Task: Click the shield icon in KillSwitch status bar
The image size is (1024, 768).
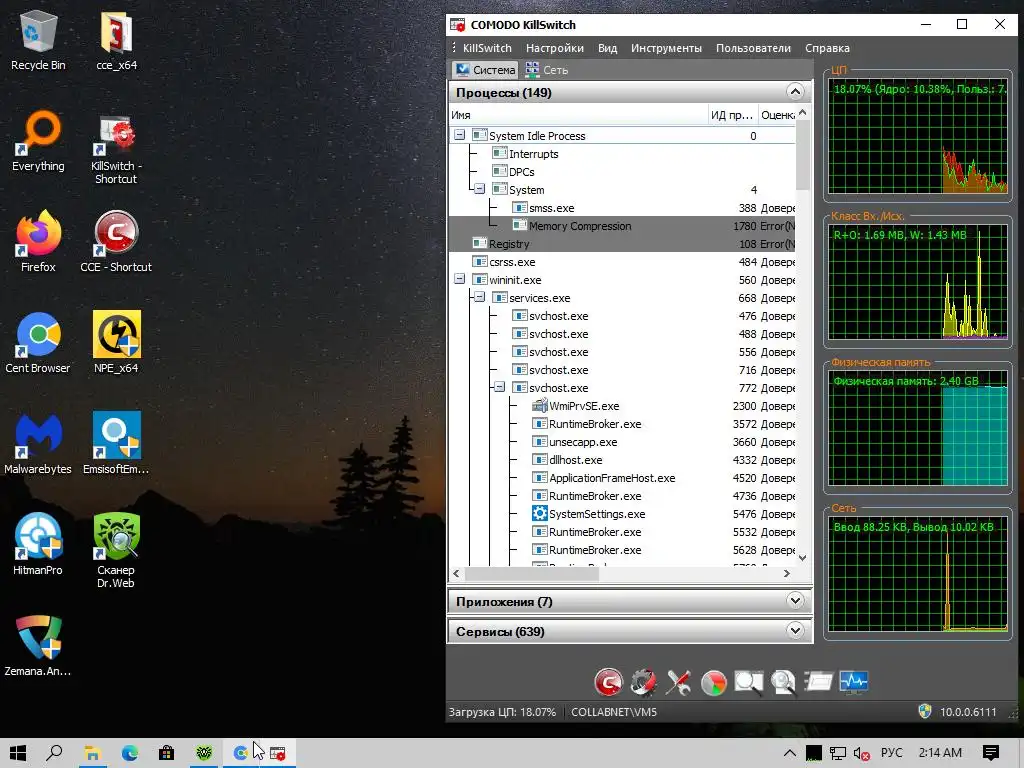Action: tap(925, 711)
